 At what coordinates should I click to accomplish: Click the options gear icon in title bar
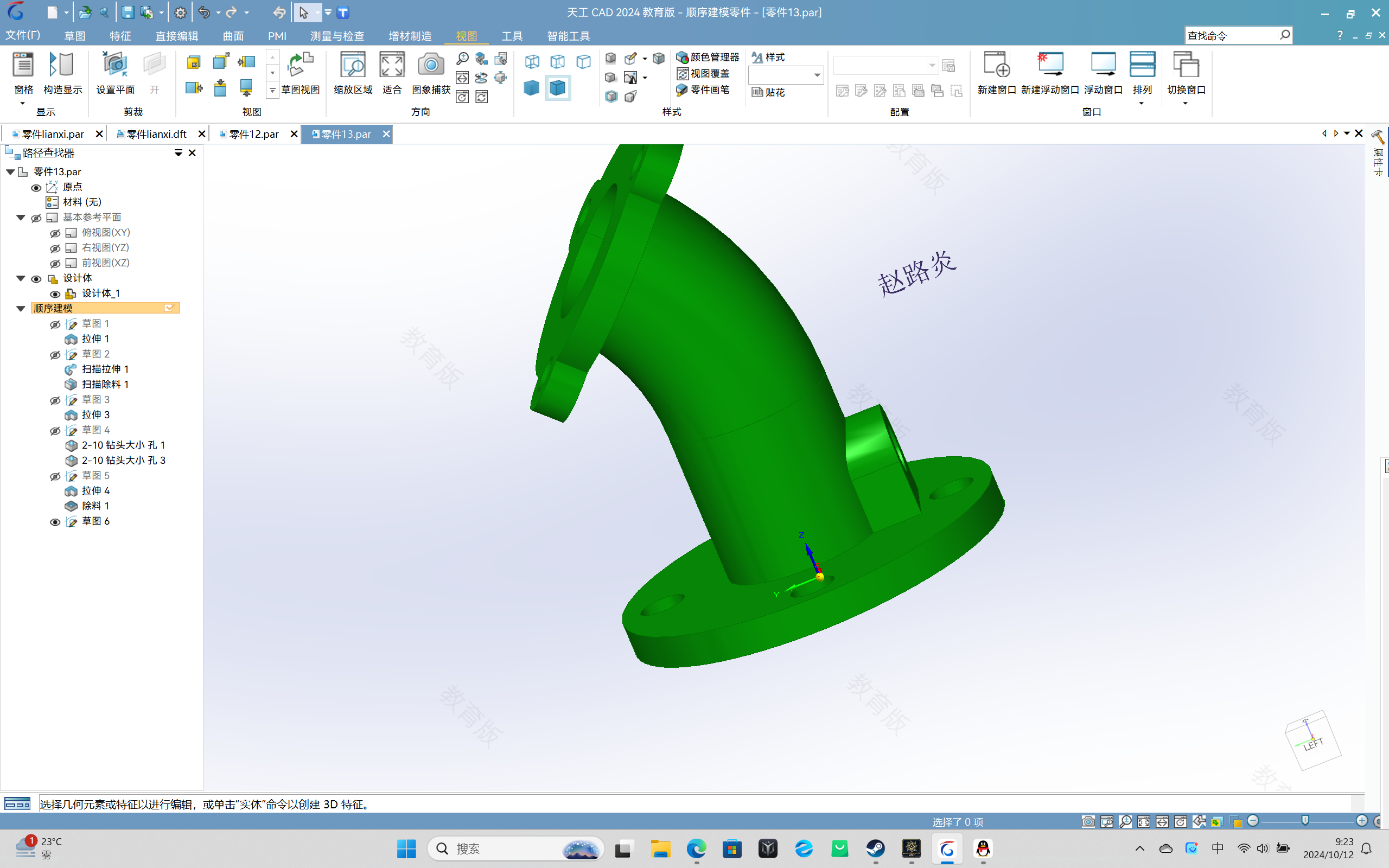point(180,12)
